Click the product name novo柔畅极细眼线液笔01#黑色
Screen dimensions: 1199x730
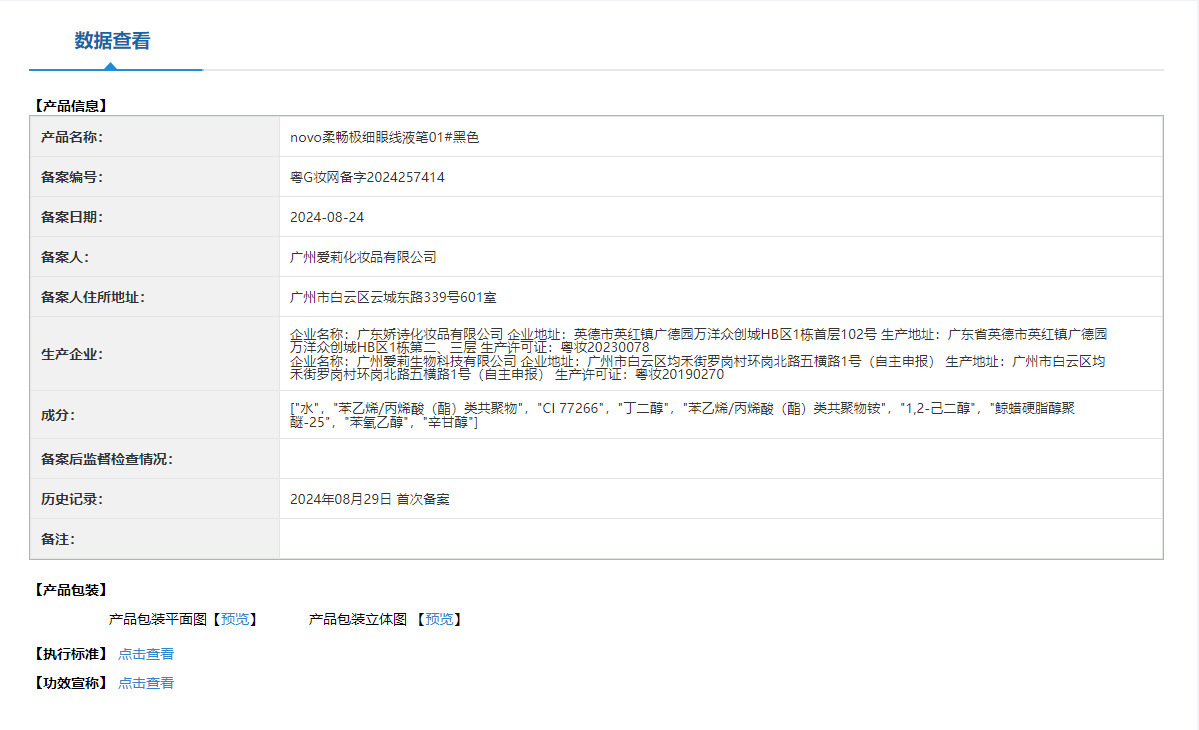coord(385,138)
